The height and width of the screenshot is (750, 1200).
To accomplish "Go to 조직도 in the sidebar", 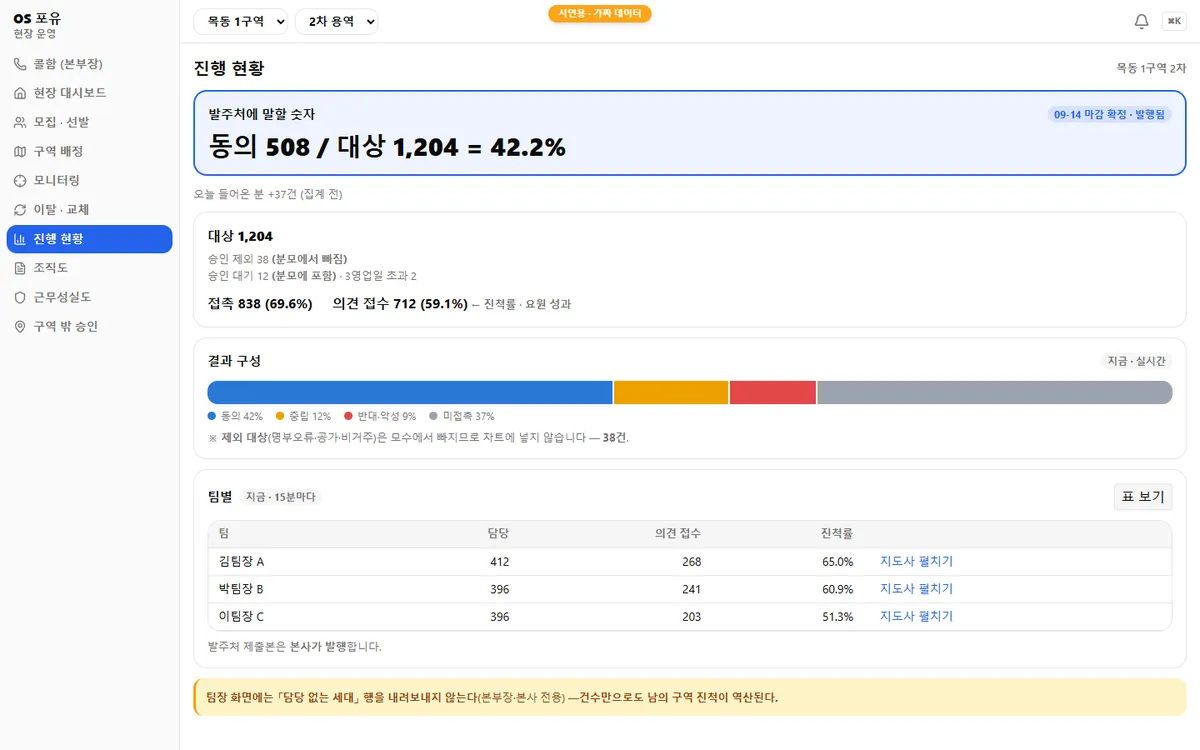I will pos(89,268).
